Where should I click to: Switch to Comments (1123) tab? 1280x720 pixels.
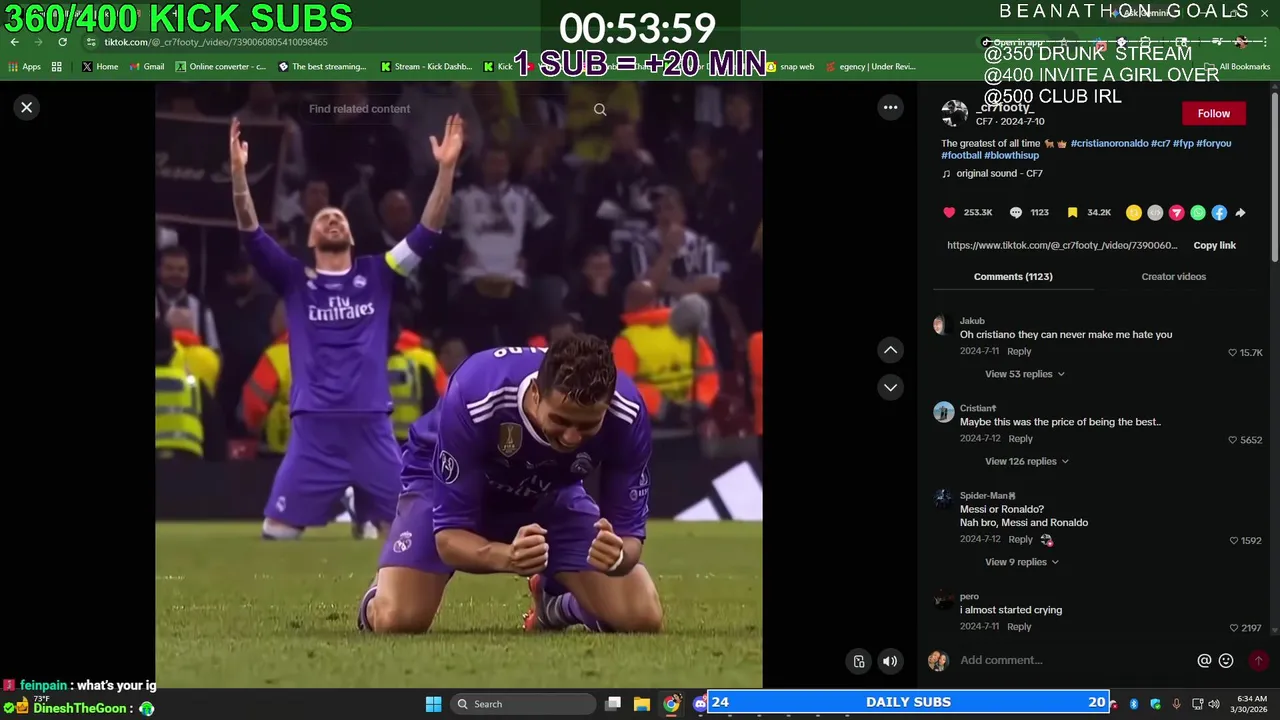pos(1013,276)
